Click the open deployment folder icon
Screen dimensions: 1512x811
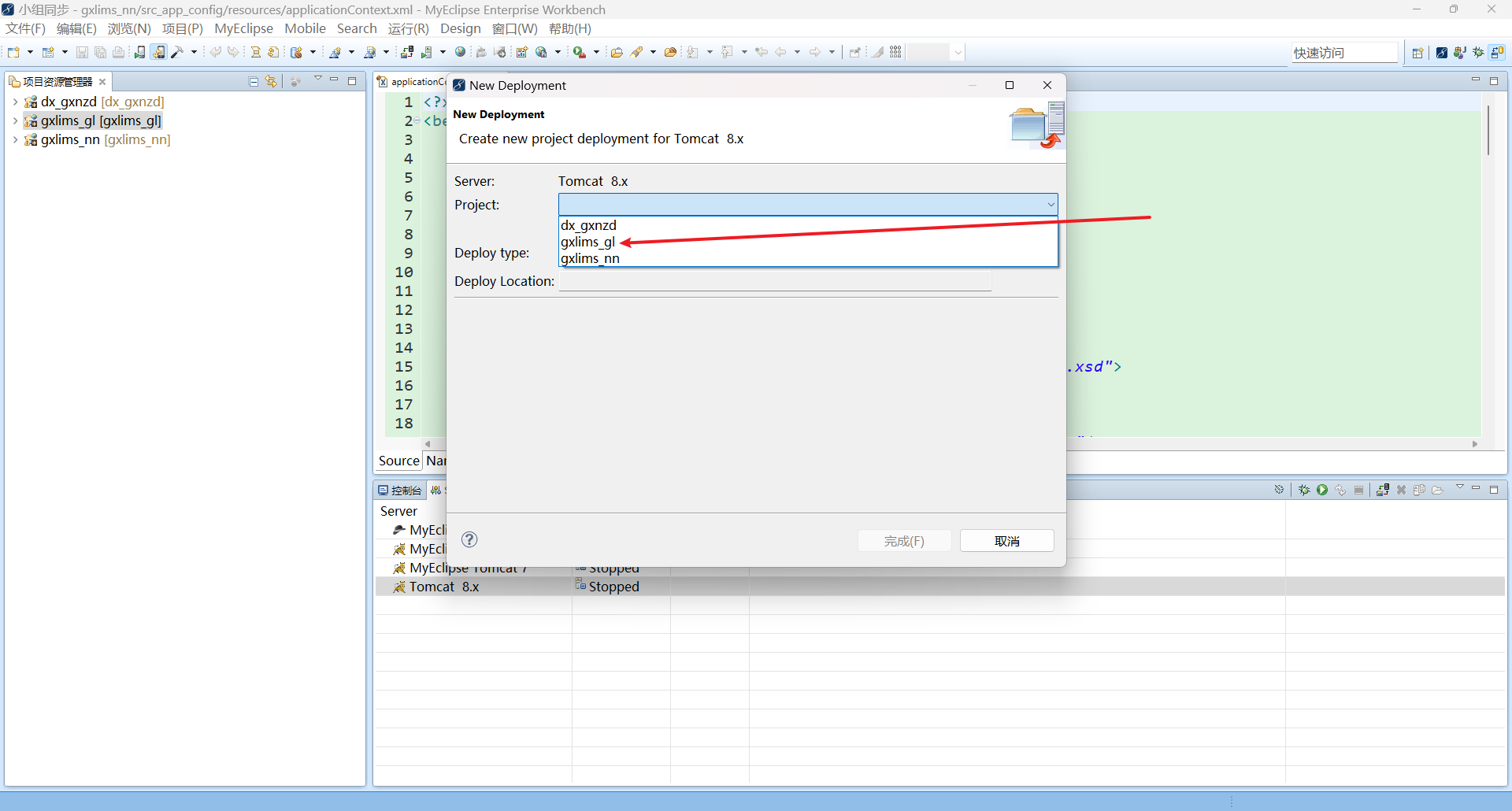(x=1437, y=490)
